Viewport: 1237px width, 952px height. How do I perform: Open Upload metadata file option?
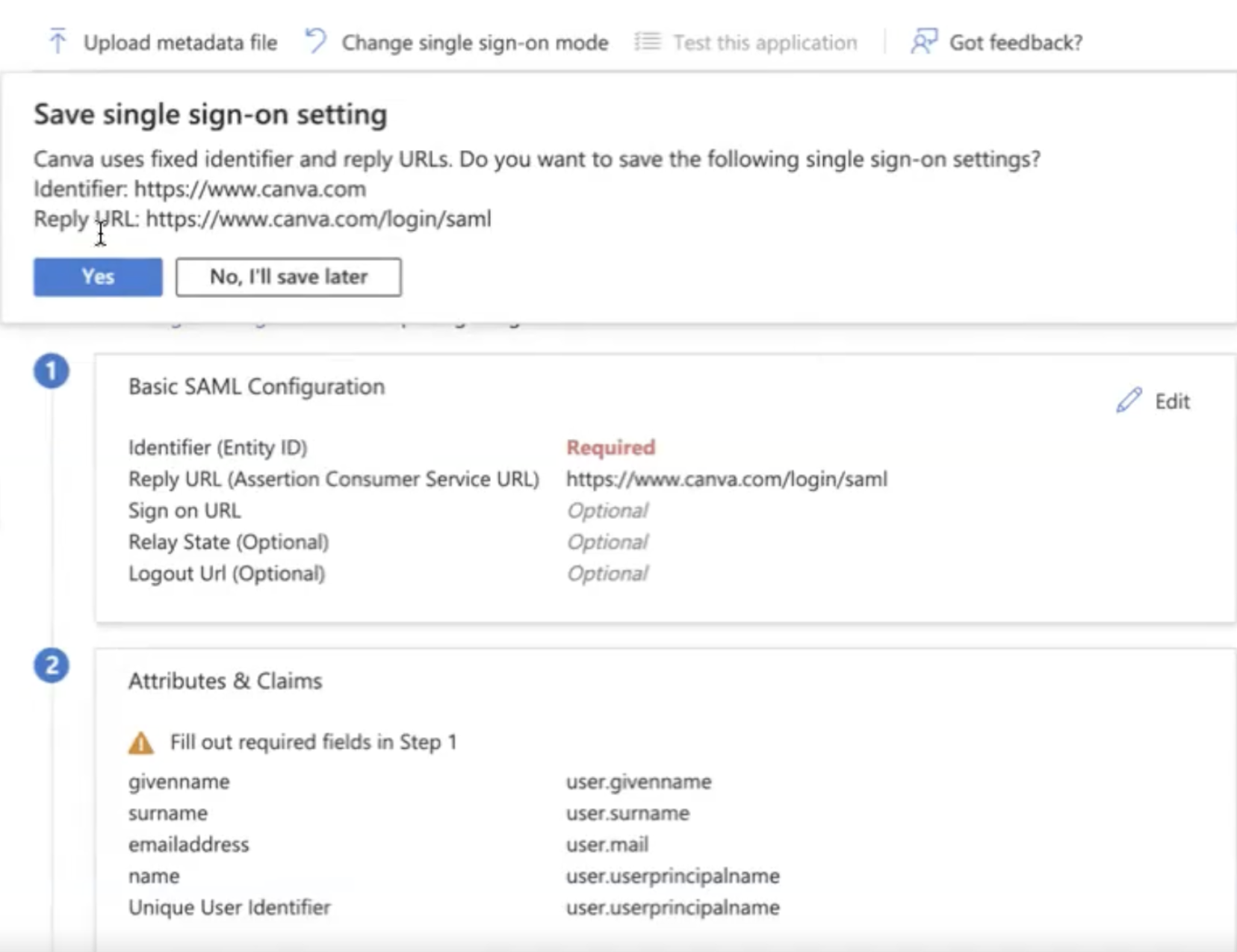(x=180, y=43)
